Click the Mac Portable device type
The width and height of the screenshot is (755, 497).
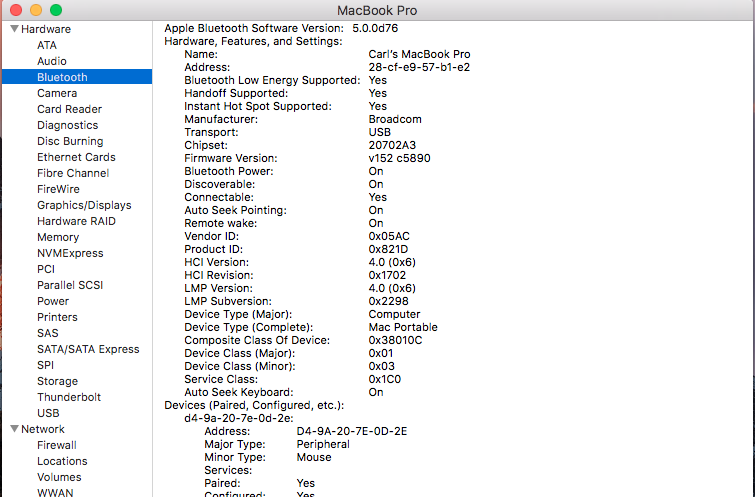pyautogui.click(x=403, y=327)
